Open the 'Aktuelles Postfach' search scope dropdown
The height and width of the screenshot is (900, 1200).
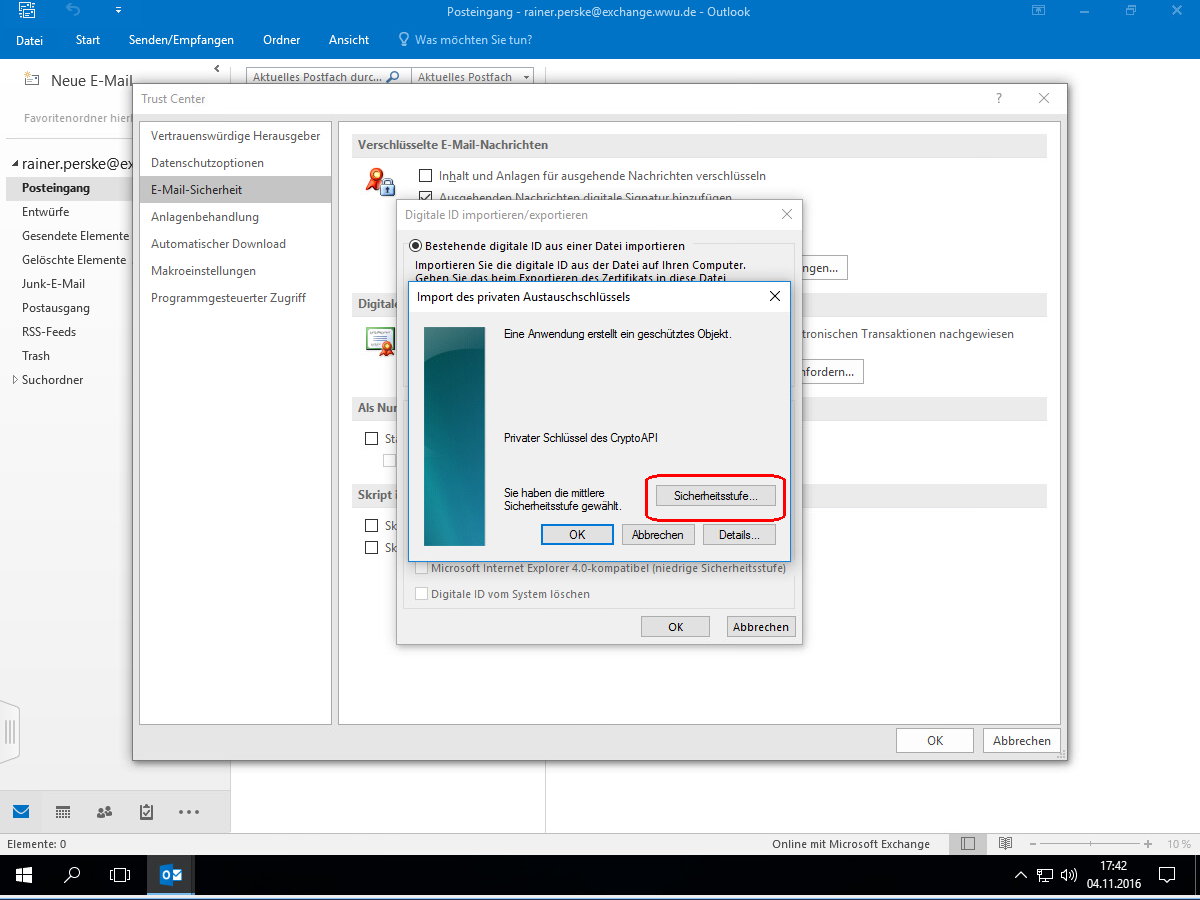(x=472, y=77)
